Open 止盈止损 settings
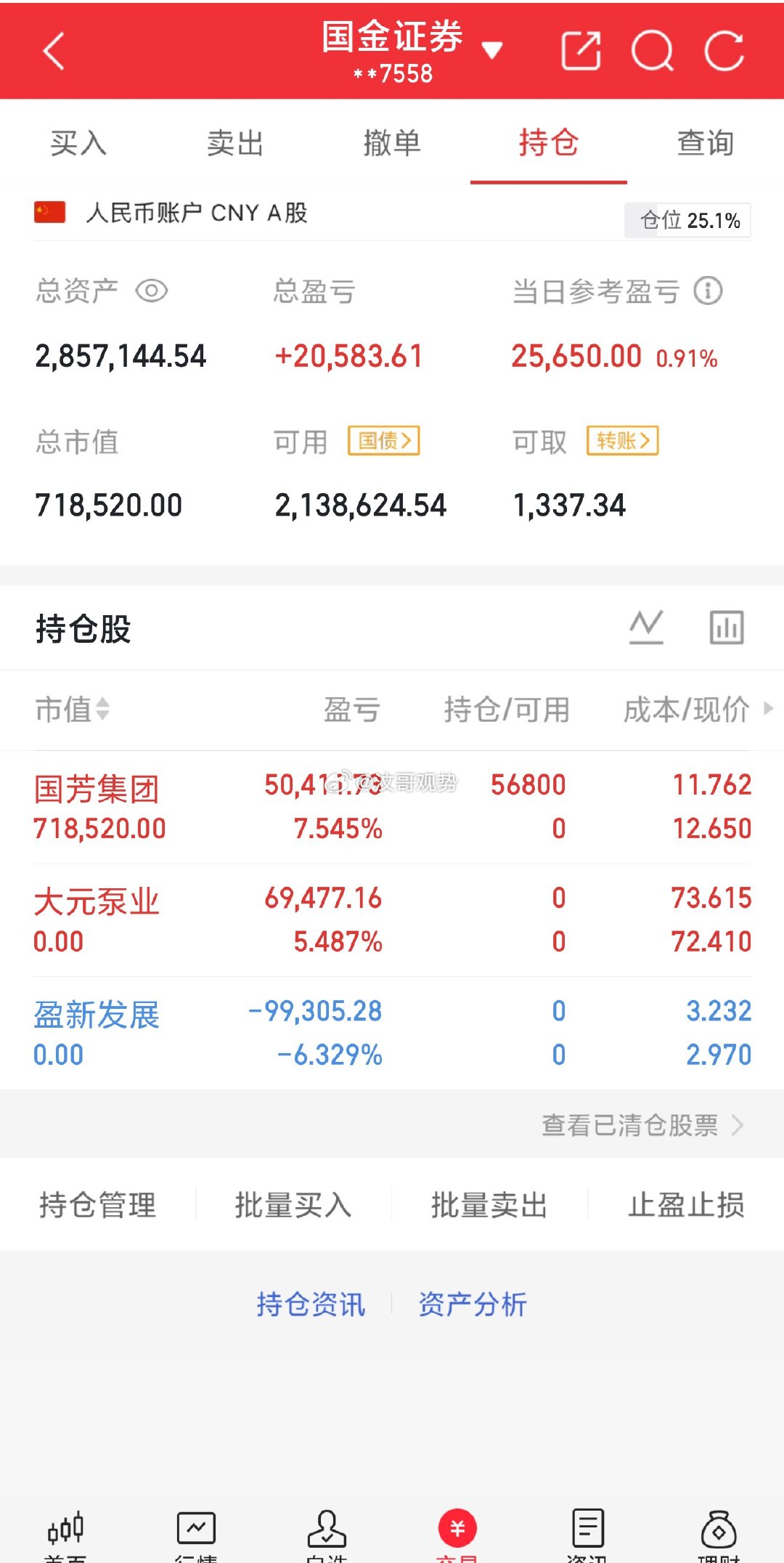Viewport: 784px width, 1563px height. 686,1205
